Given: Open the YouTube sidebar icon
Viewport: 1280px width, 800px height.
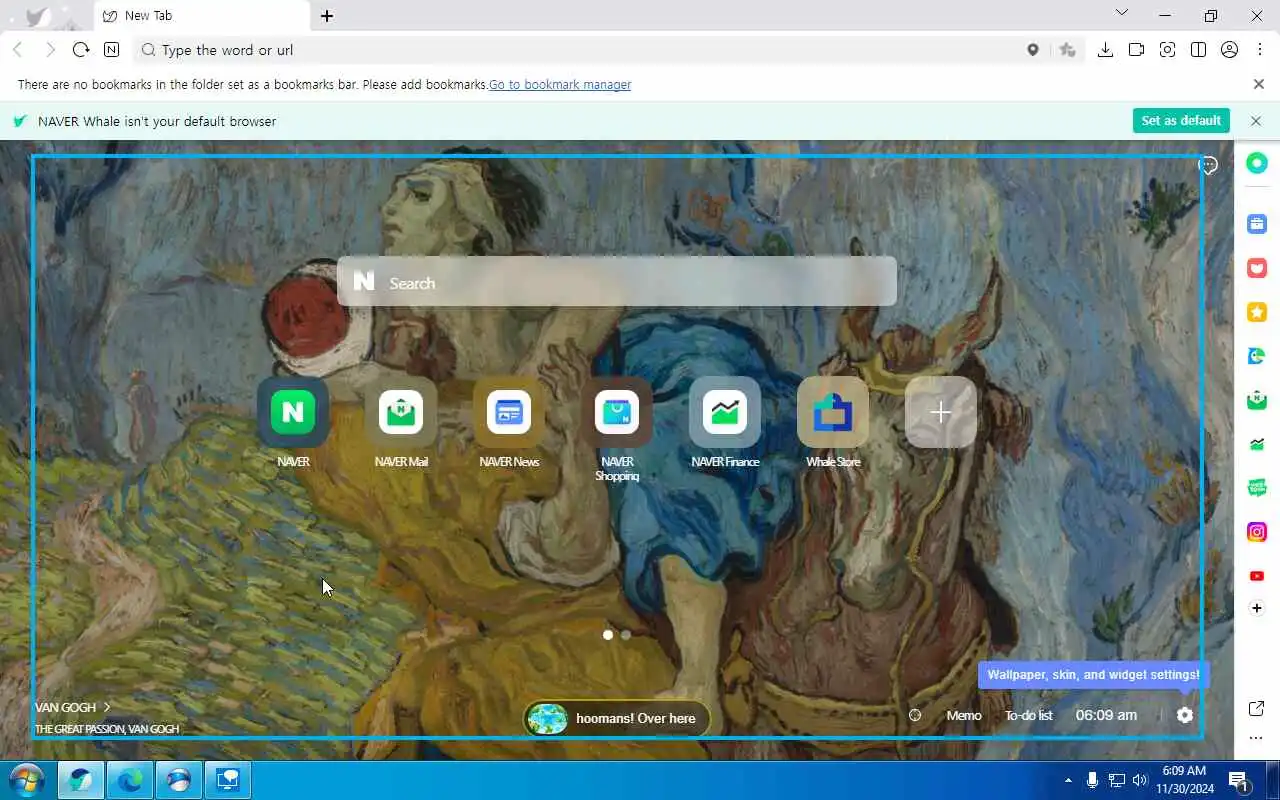Looking at the screenshot, I should 1257,576.
